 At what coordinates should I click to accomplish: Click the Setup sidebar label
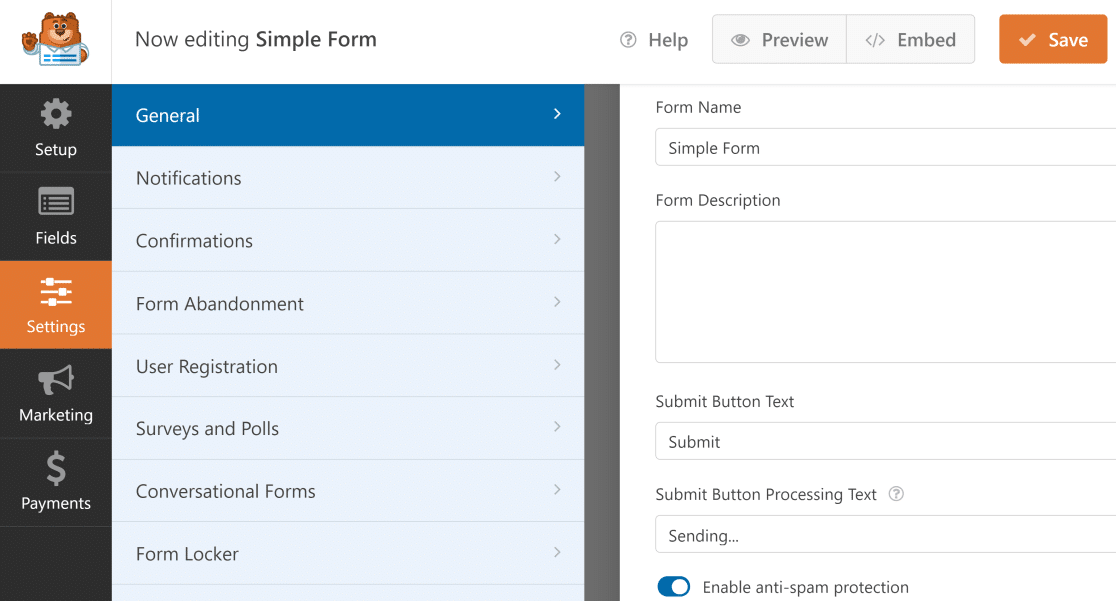(56, 150)
